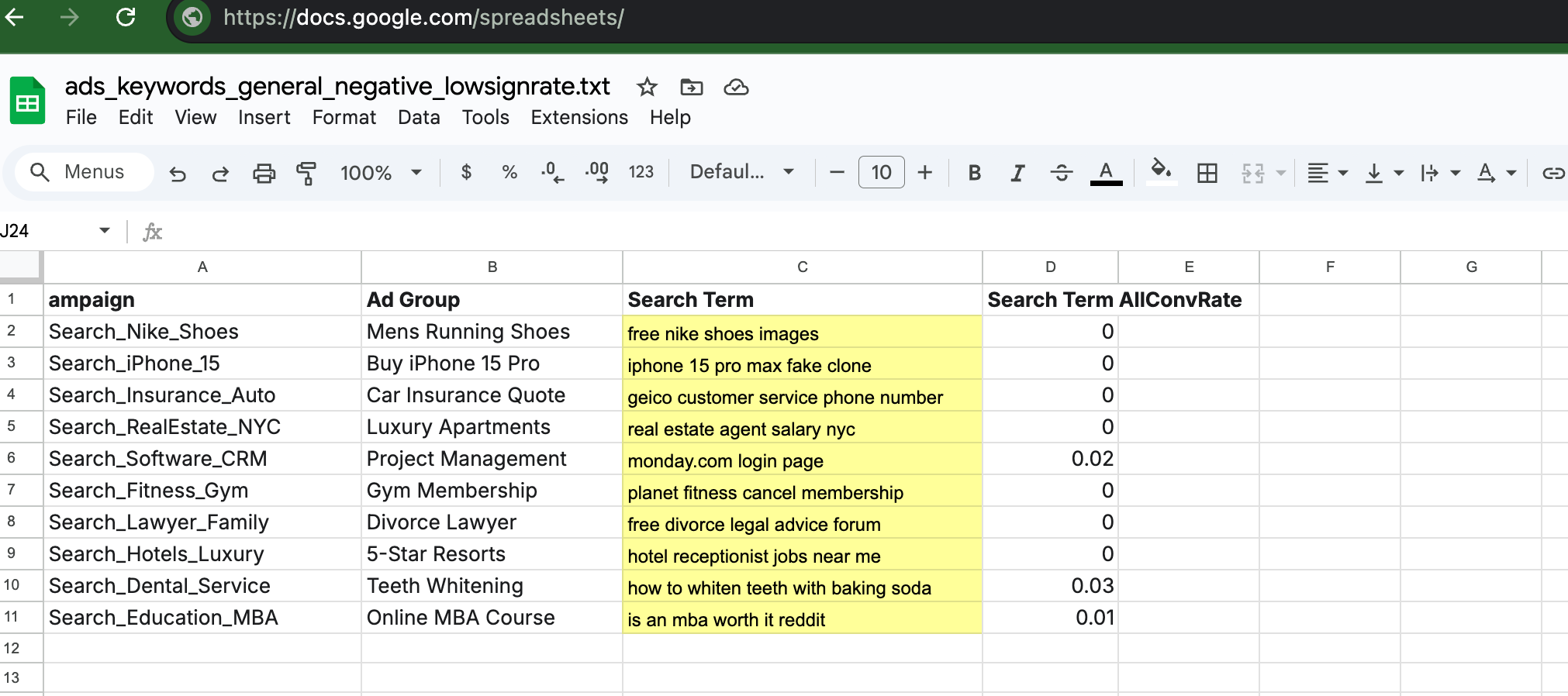
Task: Click the browser back arrow
Action: (x=15, y=17)
